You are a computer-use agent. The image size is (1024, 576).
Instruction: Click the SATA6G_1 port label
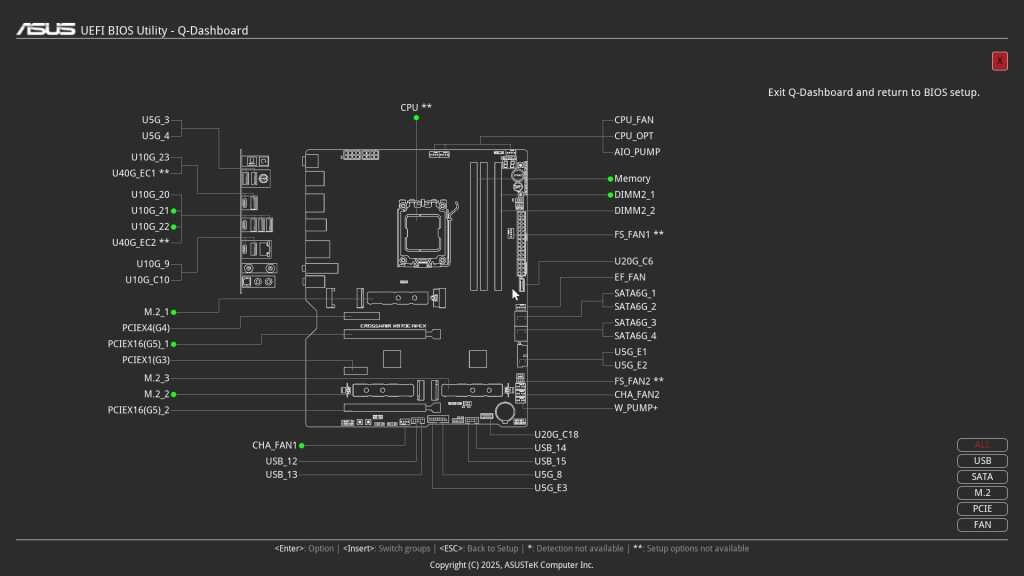635,293
